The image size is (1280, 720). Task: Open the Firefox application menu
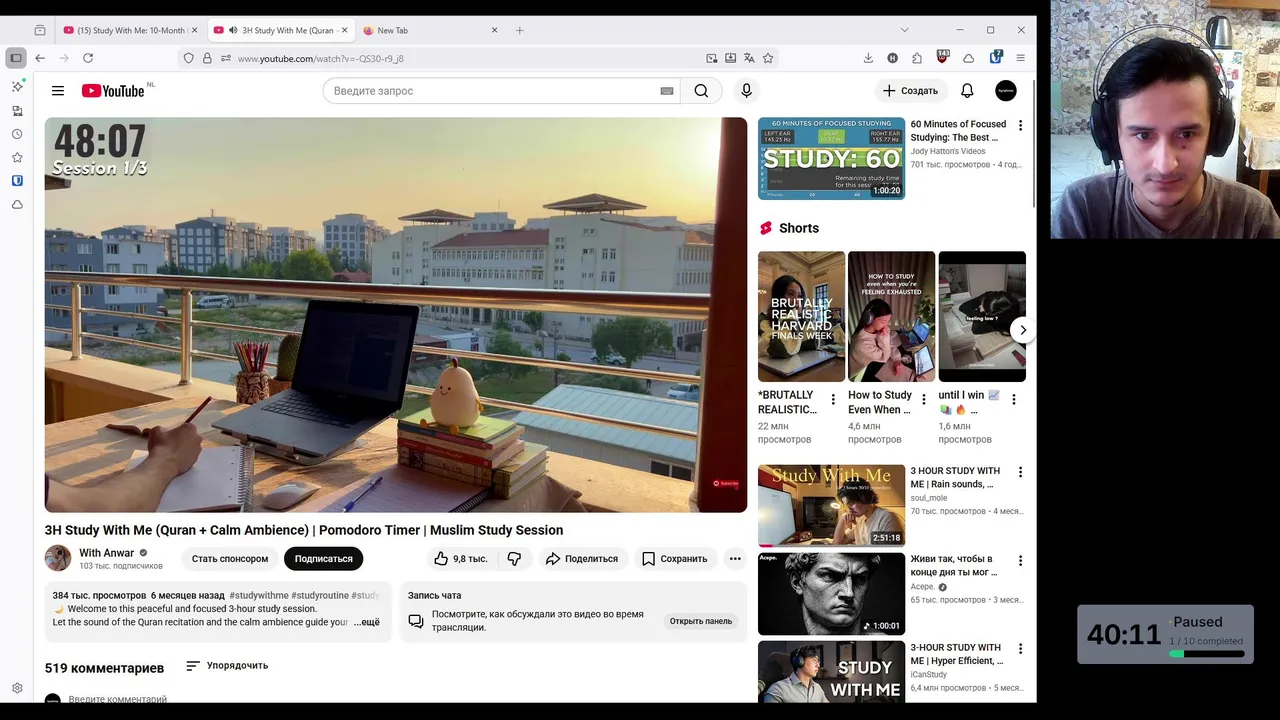1020,58
